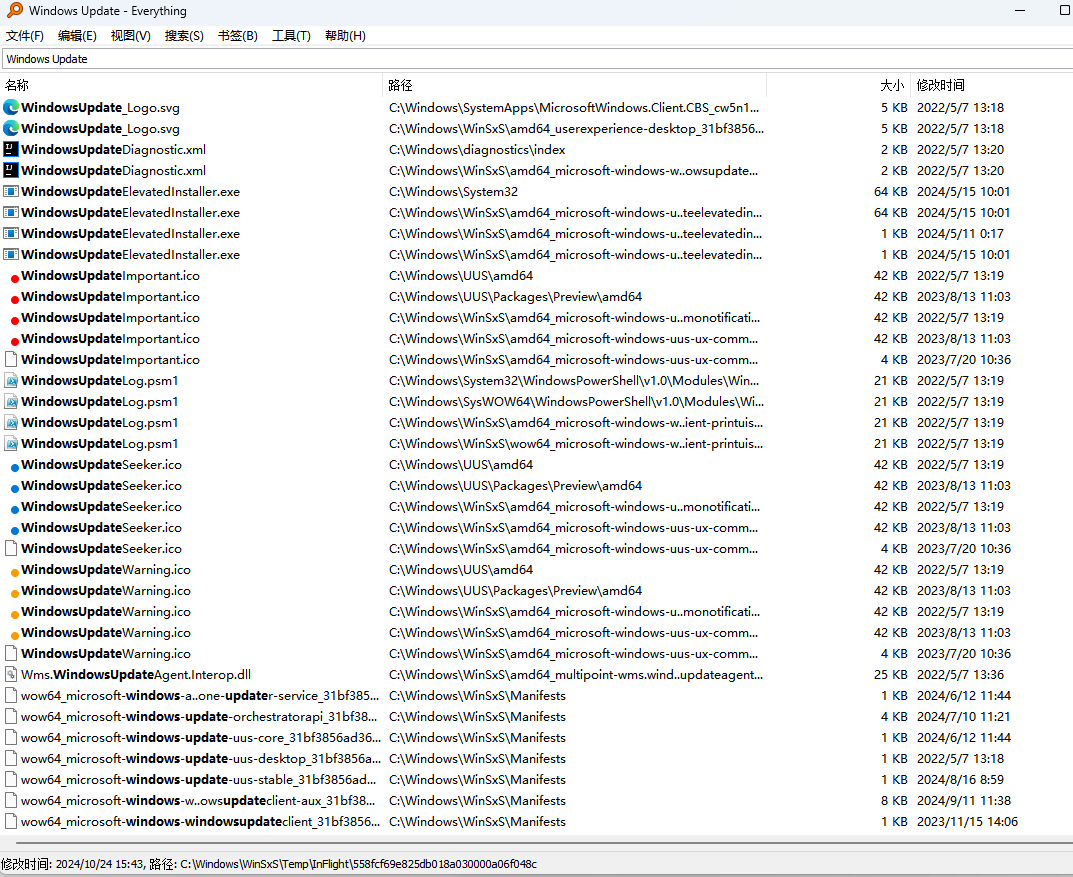Click blue icon of WindowsUpdateSeeker.ico in Packages\Preview\amd64
The width and height of the screenshot is (1073, 877).
14,488
